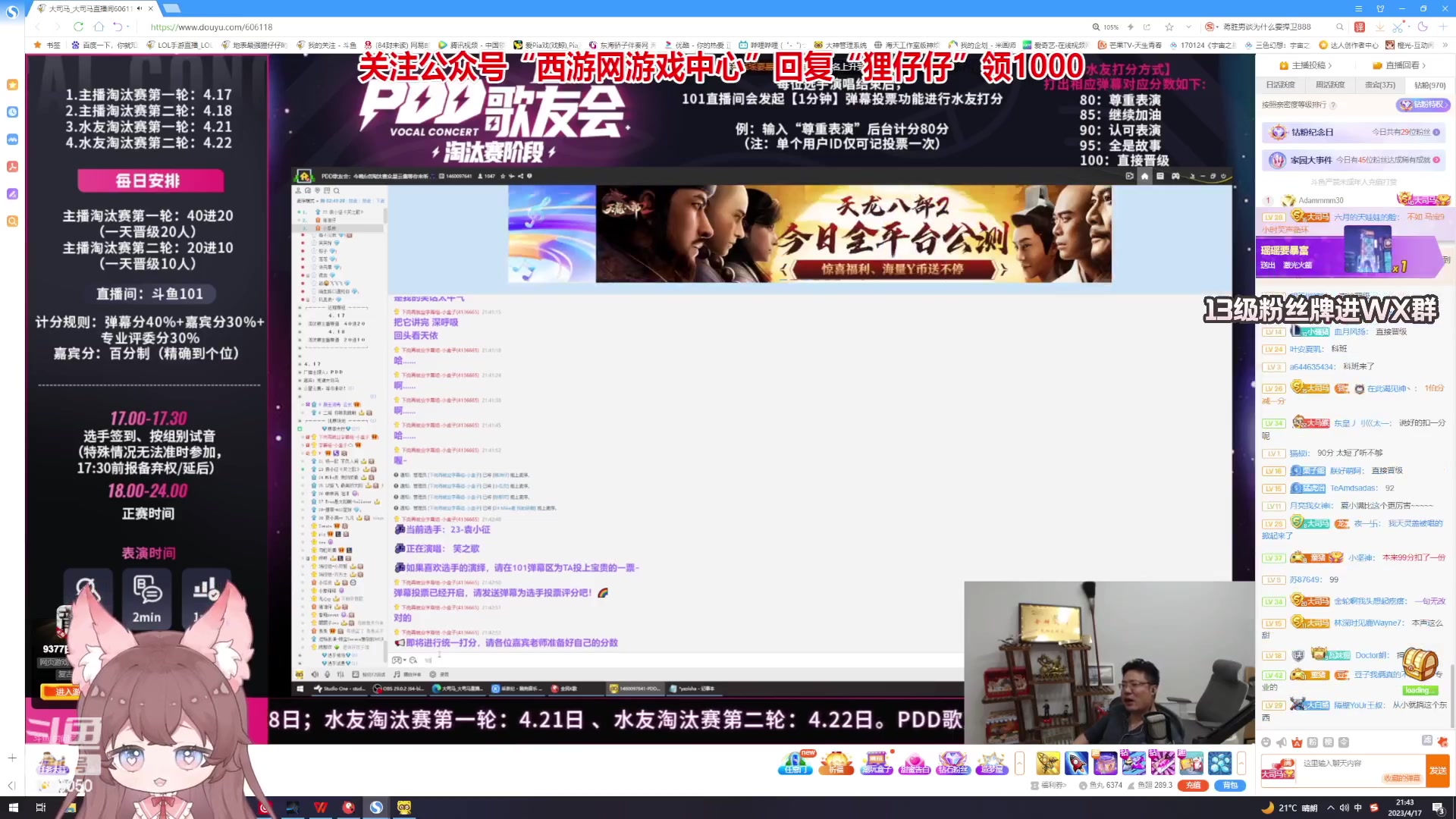Viewport: 1456px width, 819px height.
Task: Open the 直播回看 link
Action: (1400, 65)
